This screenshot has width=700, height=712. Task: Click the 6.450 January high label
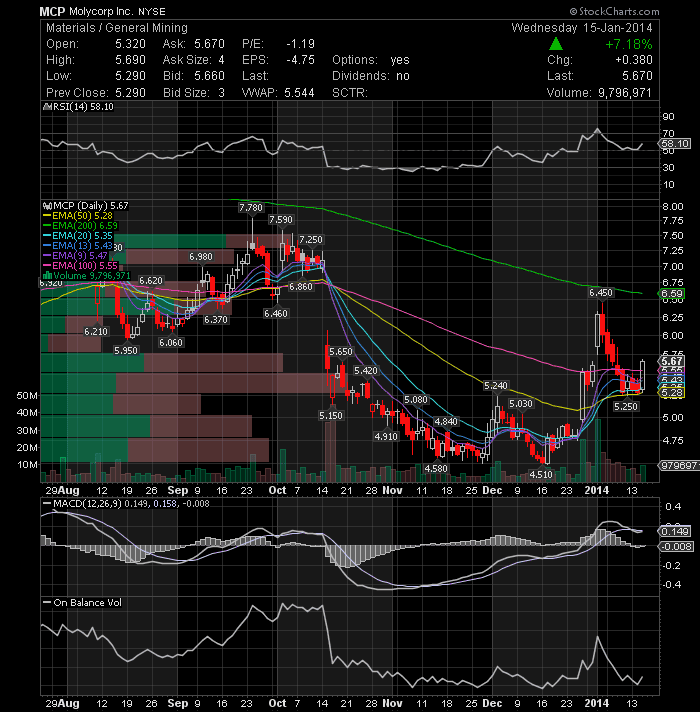point(601,293)
